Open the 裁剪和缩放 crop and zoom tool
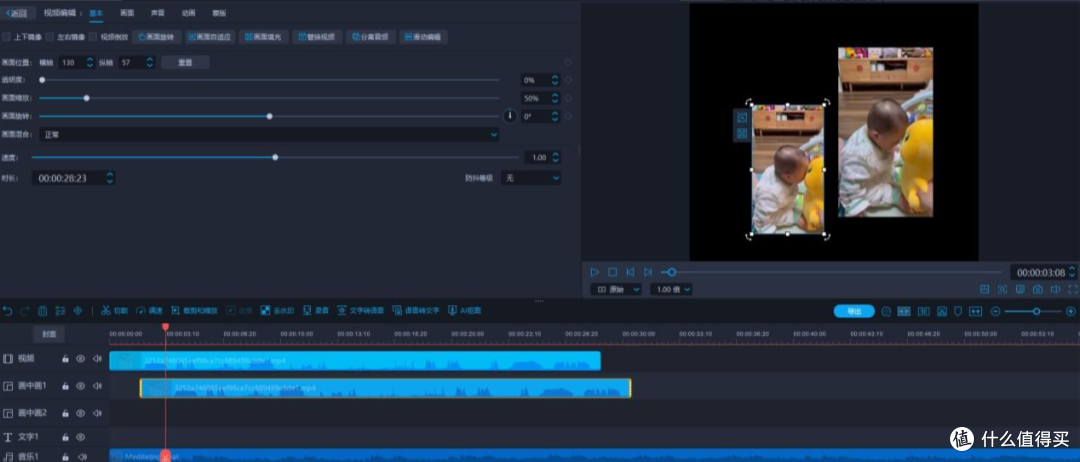1080x462 pixels. tap(194, 311)
